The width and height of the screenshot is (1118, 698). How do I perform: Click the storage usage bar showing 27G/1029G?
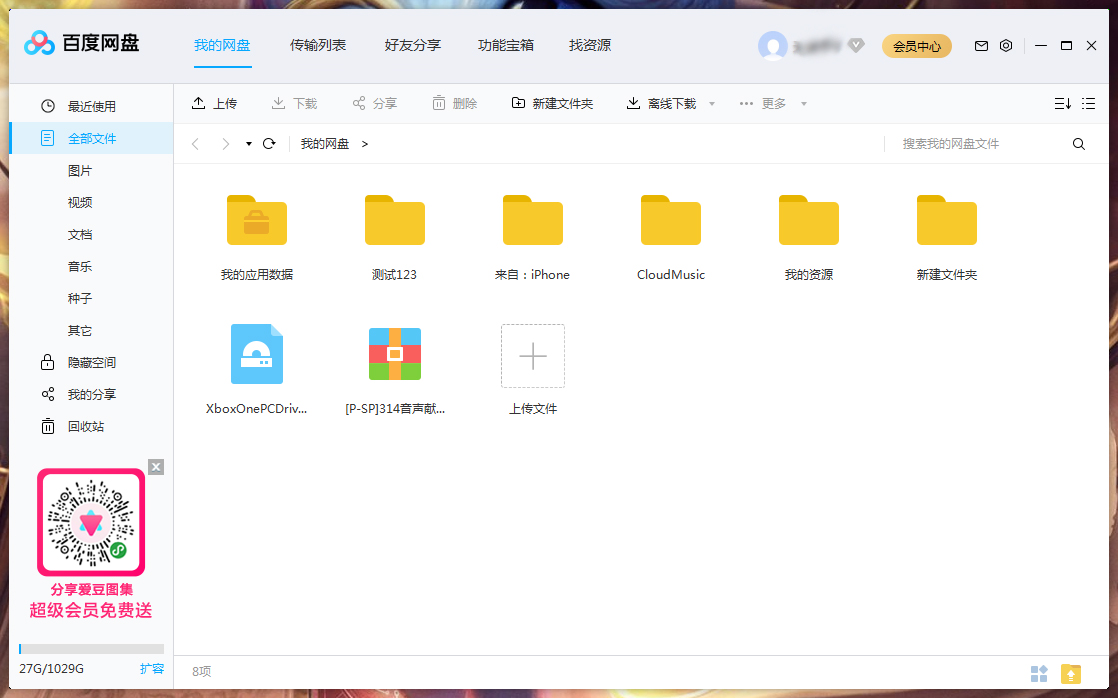pyautogui.click(x=91, y=648)
